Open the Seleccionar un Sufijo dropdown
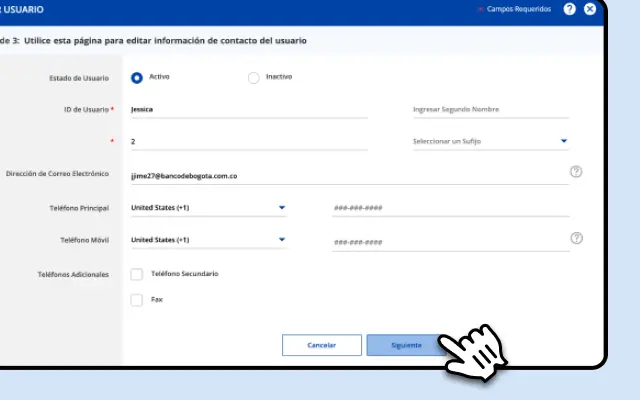640x400 pixels. coord(491,141)
